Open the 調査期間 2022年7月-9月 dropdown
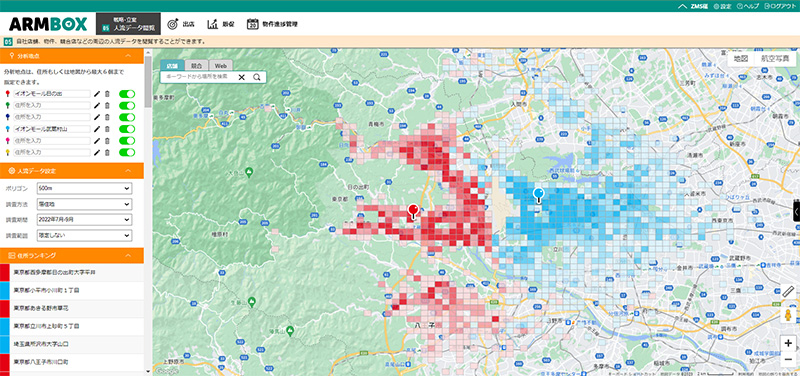The height and width of the screenshot is (376, 800). [x=84, y=220]
